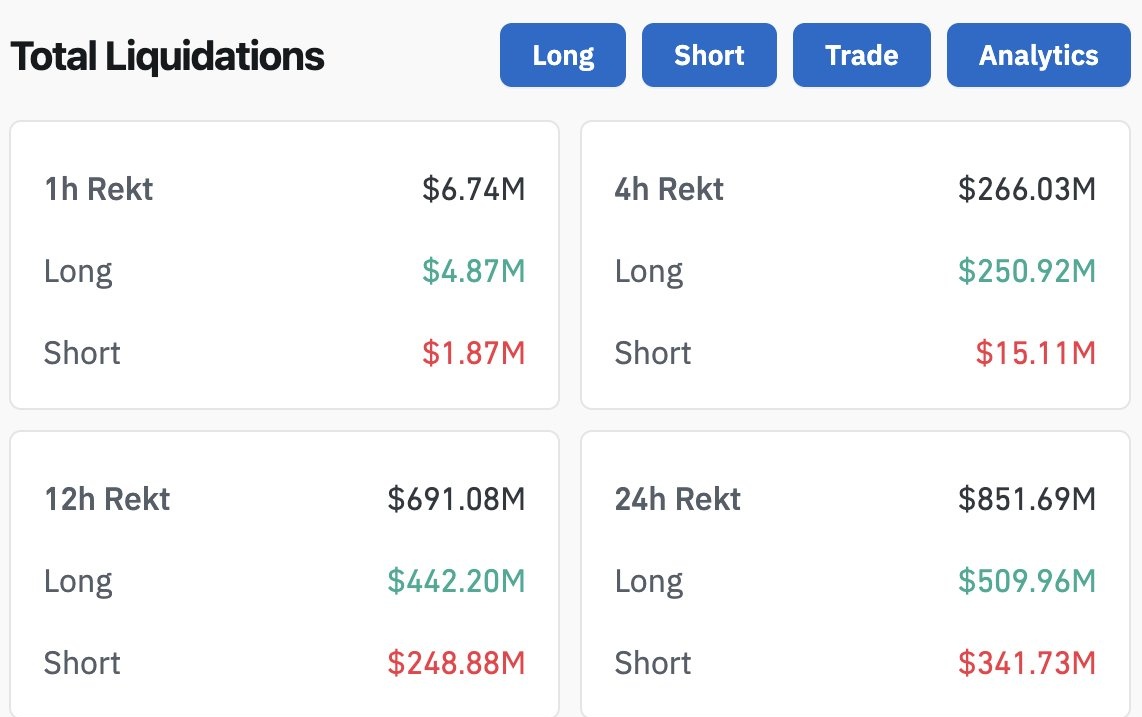Click the green $250.92M long value
1142x717 pixels.
point(1027,271)
